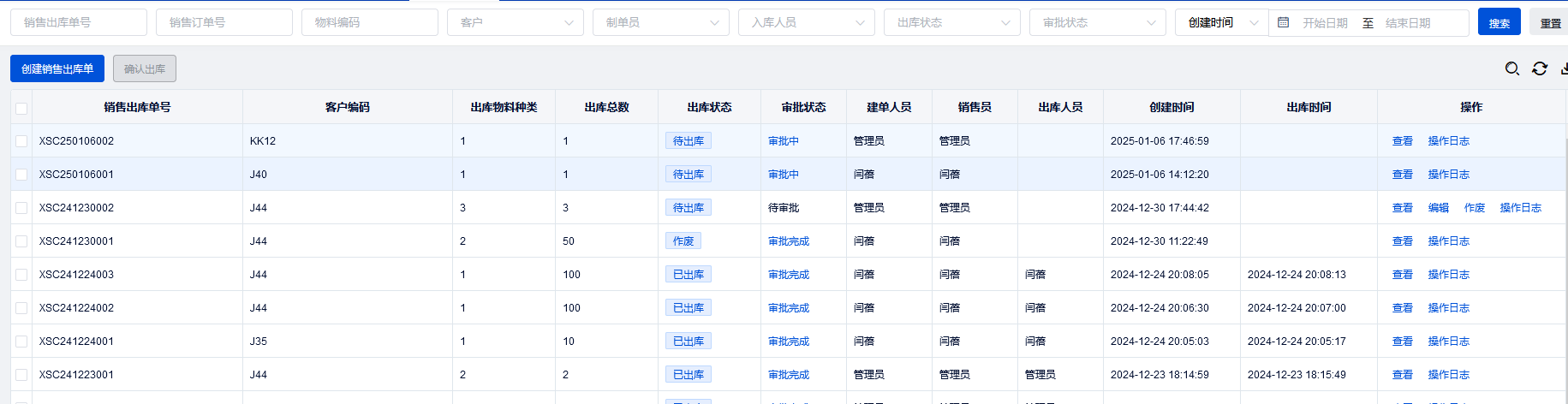Click the 创建销售出库单 button
The image size is (1568, 404).
click(57, 68)
